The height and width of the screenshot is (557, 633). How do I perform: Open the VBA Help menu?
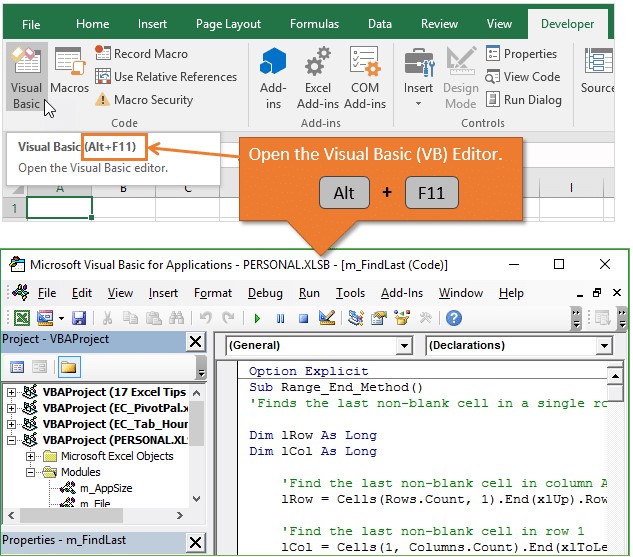511,293
